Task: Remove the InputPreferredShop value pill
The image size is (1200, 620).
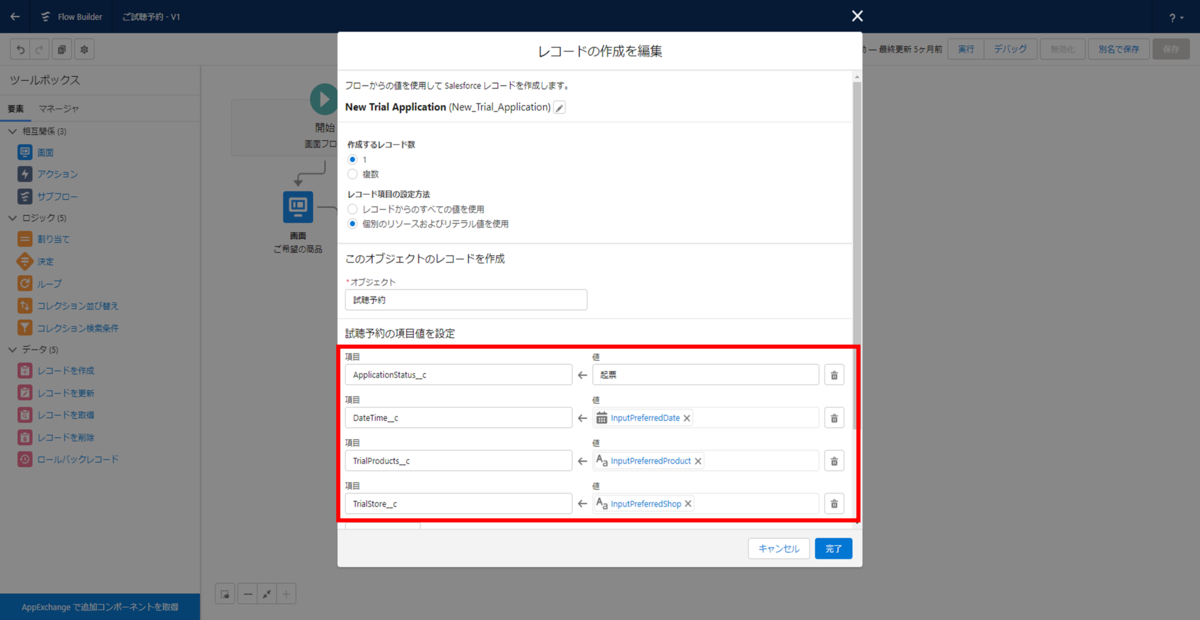Action: (x=688, y=504)
